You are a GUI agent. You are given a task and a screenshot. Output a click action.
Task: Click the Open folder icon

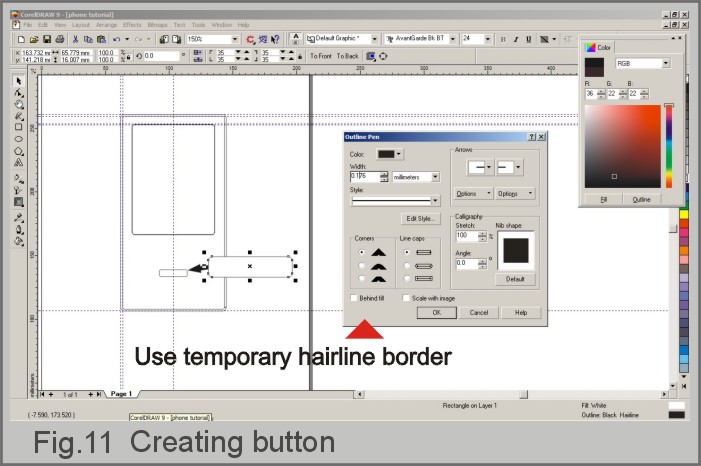tap(34, 39)
